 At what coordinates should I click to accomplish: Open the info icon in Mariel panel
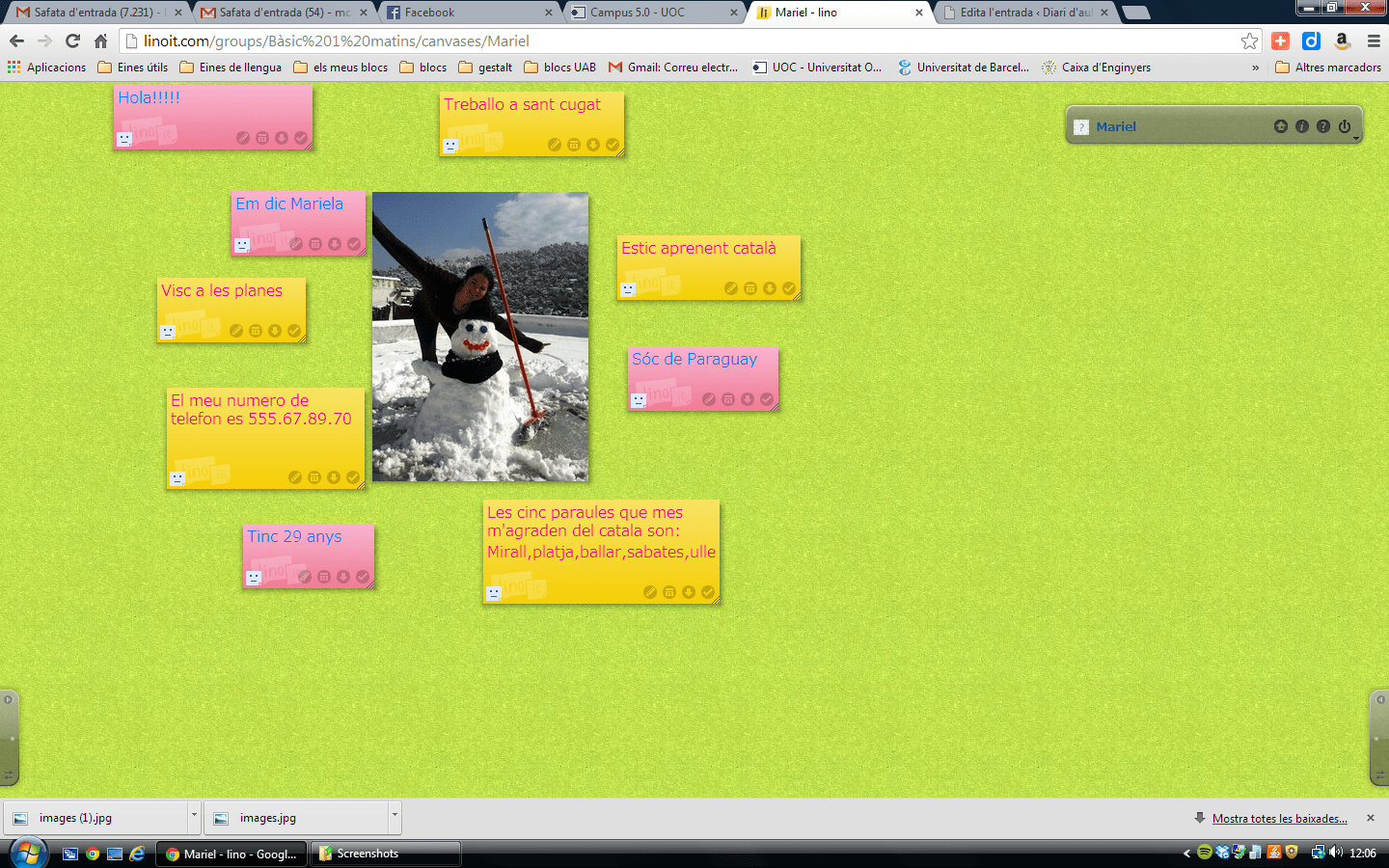pos(1302,126)
